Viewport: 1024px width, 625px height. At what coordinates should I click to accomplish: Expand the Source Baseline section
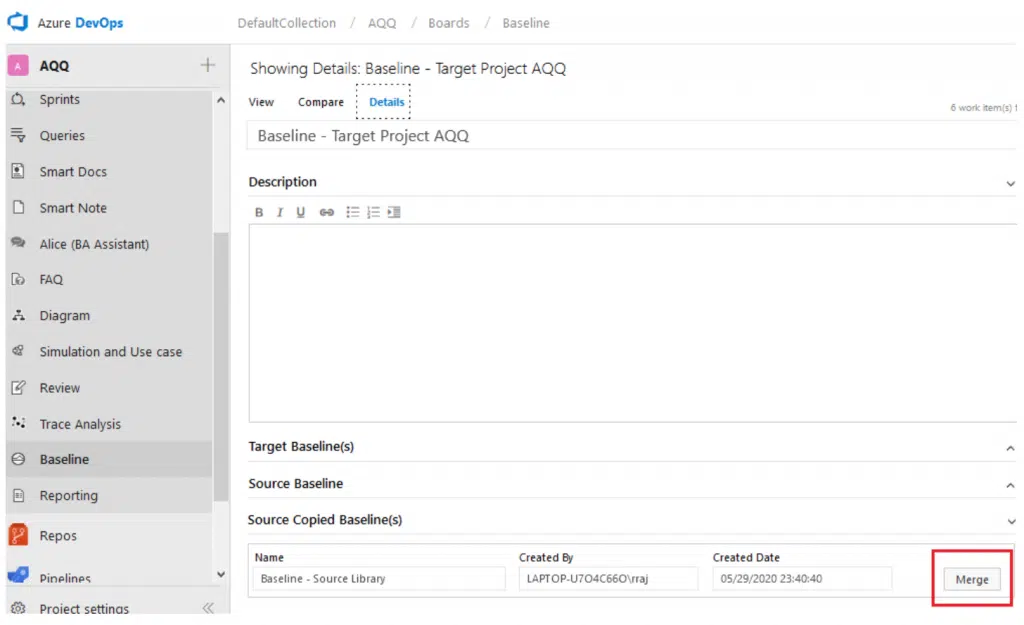1010,485
